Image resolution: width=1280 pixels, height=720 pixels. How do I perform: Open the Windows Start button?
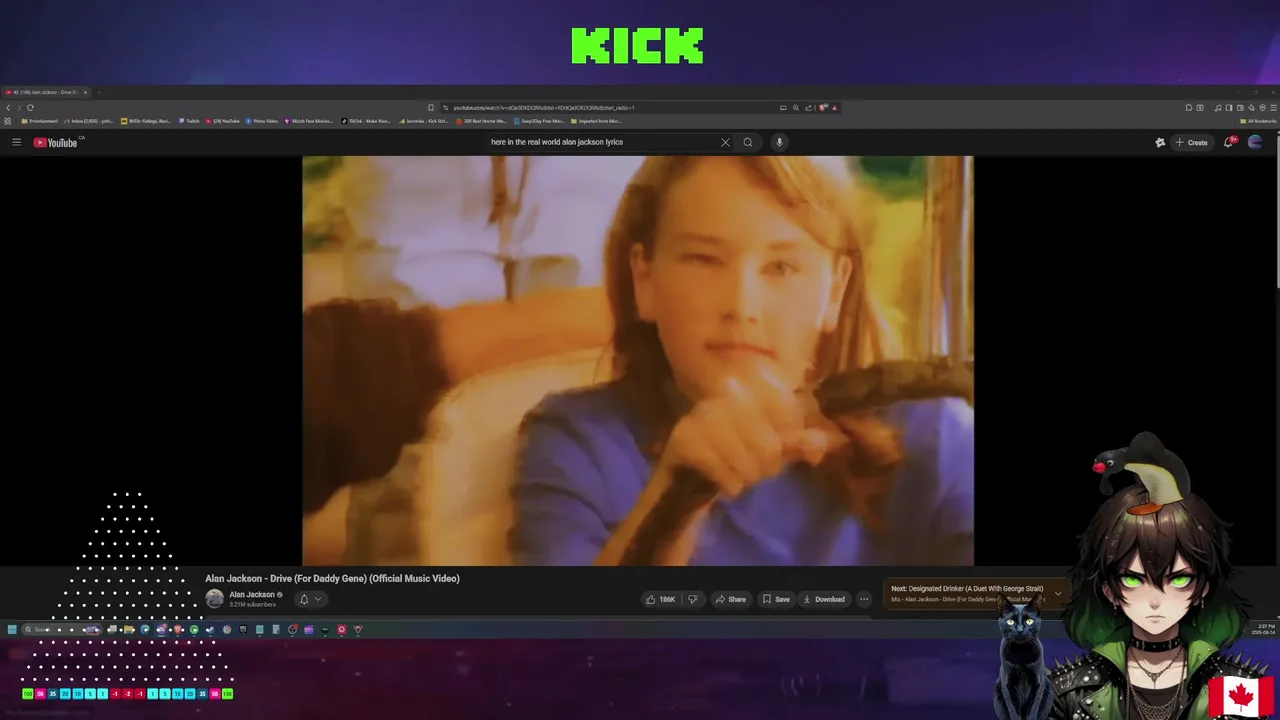tap(12, 629)
